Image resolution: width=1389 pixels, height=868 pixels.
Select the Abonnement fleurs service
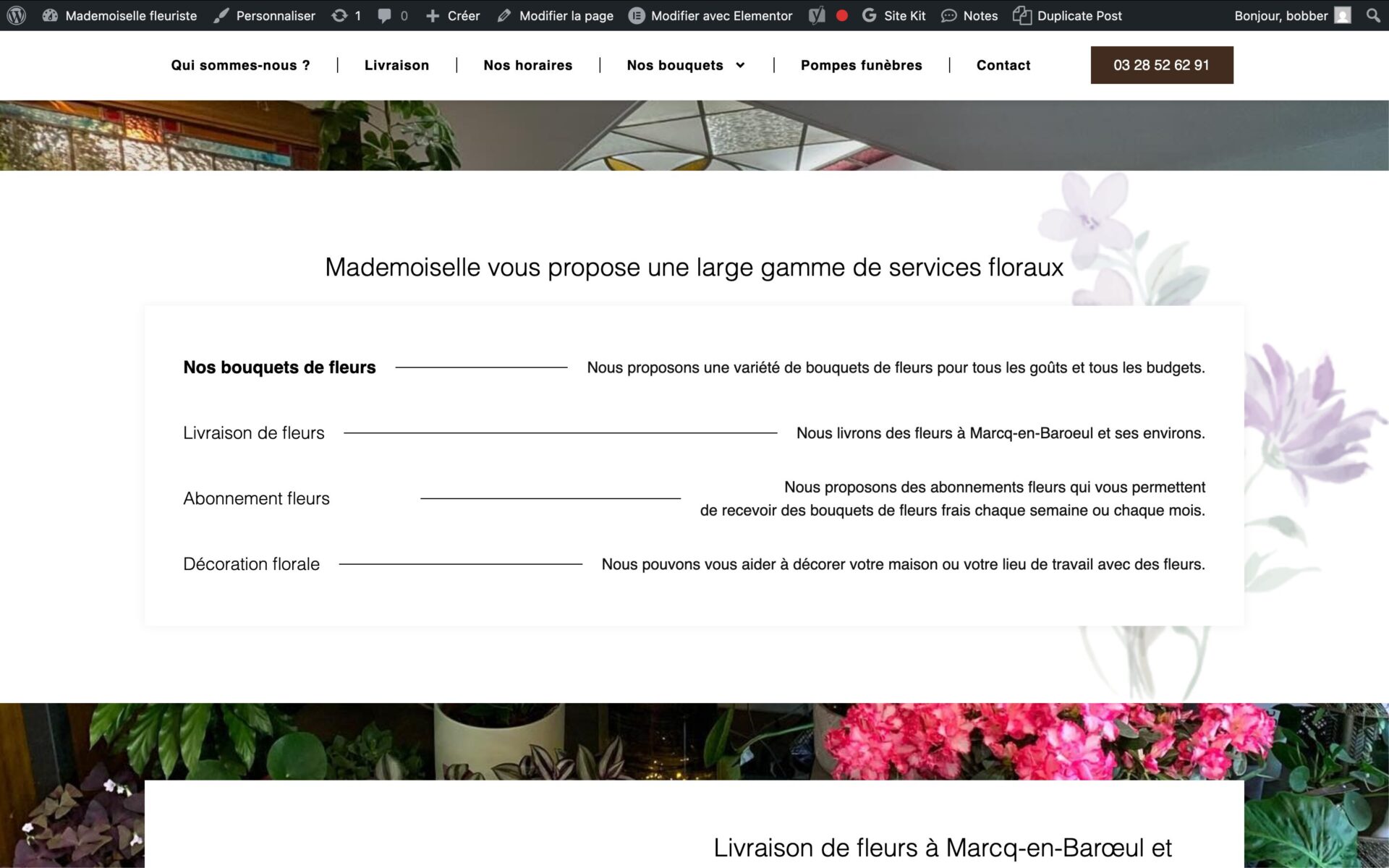click(256, 498)
